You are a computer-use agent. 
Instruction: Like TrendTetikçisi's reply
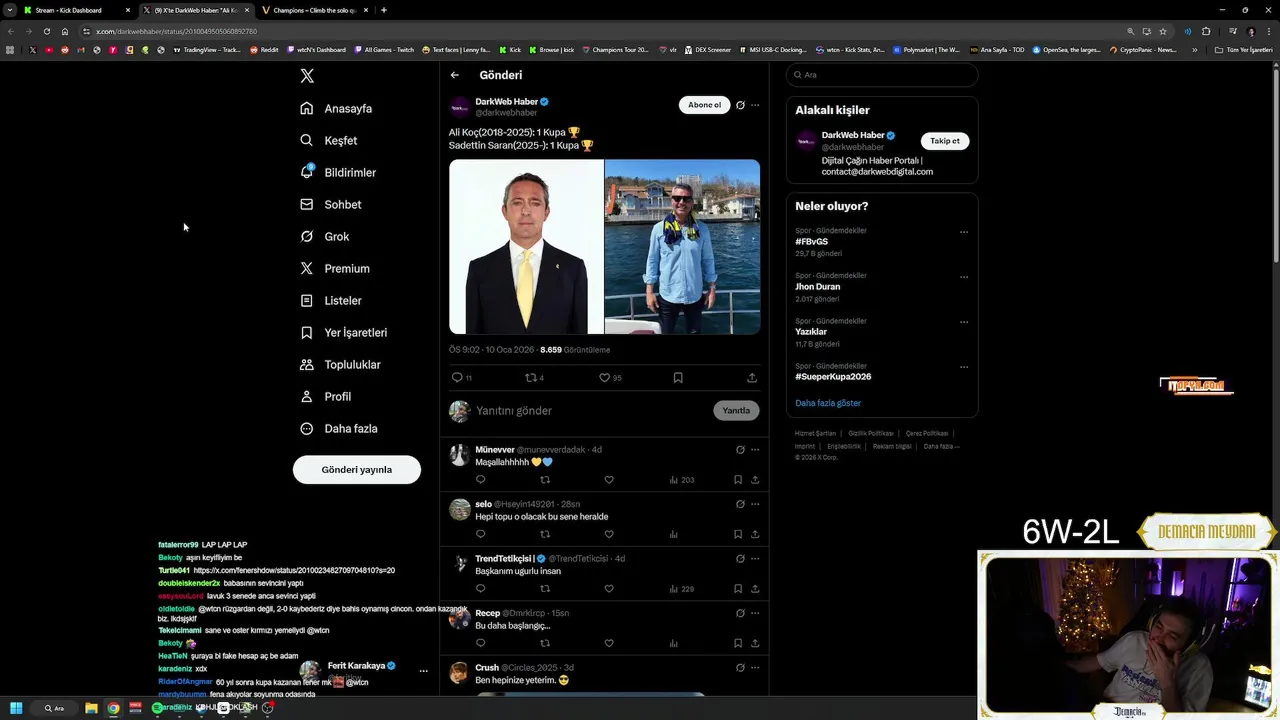609,589
